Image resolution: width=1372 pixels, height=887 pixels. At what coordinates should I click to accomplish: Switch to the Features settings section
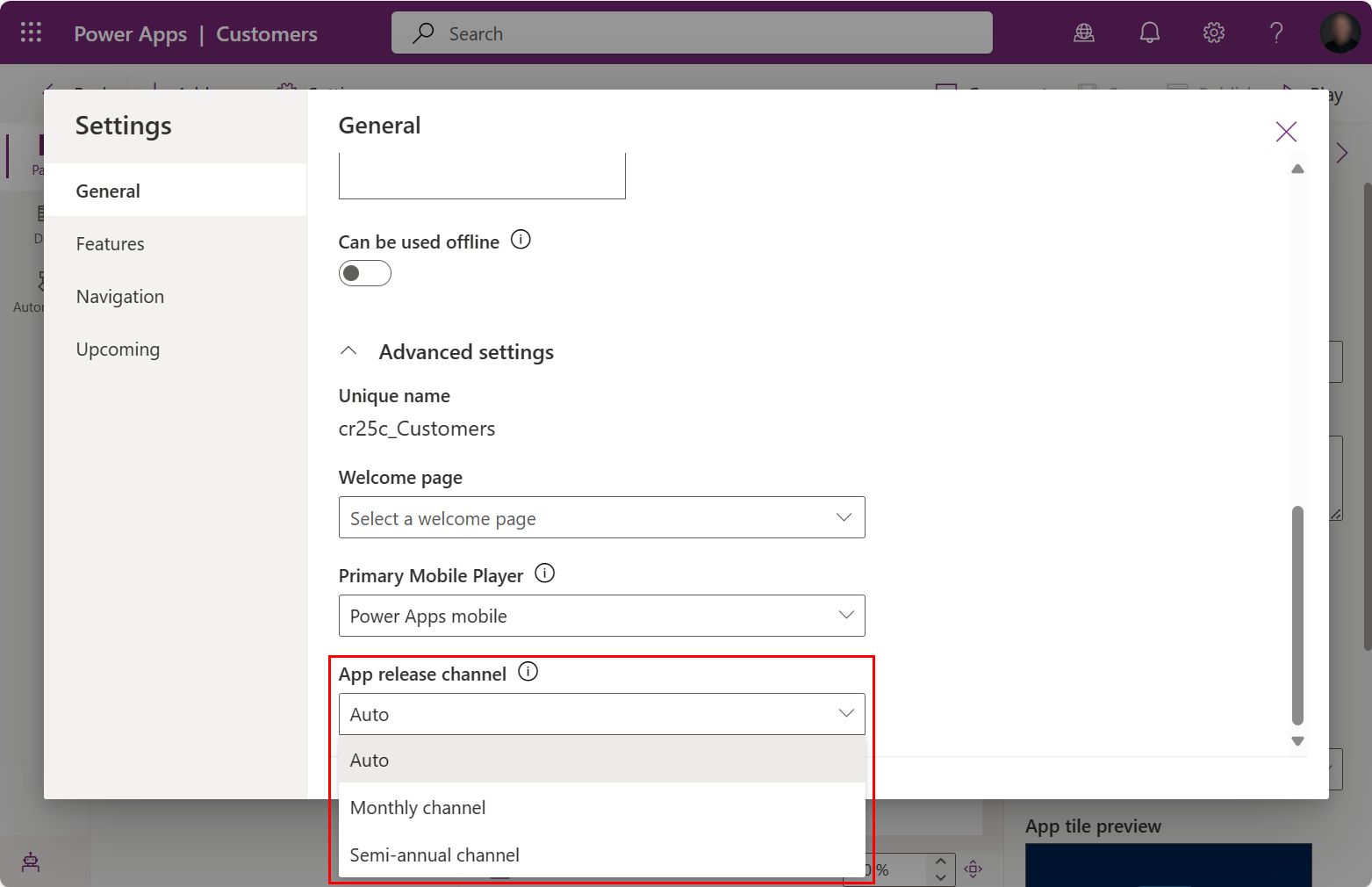click(x=110, y=243)
